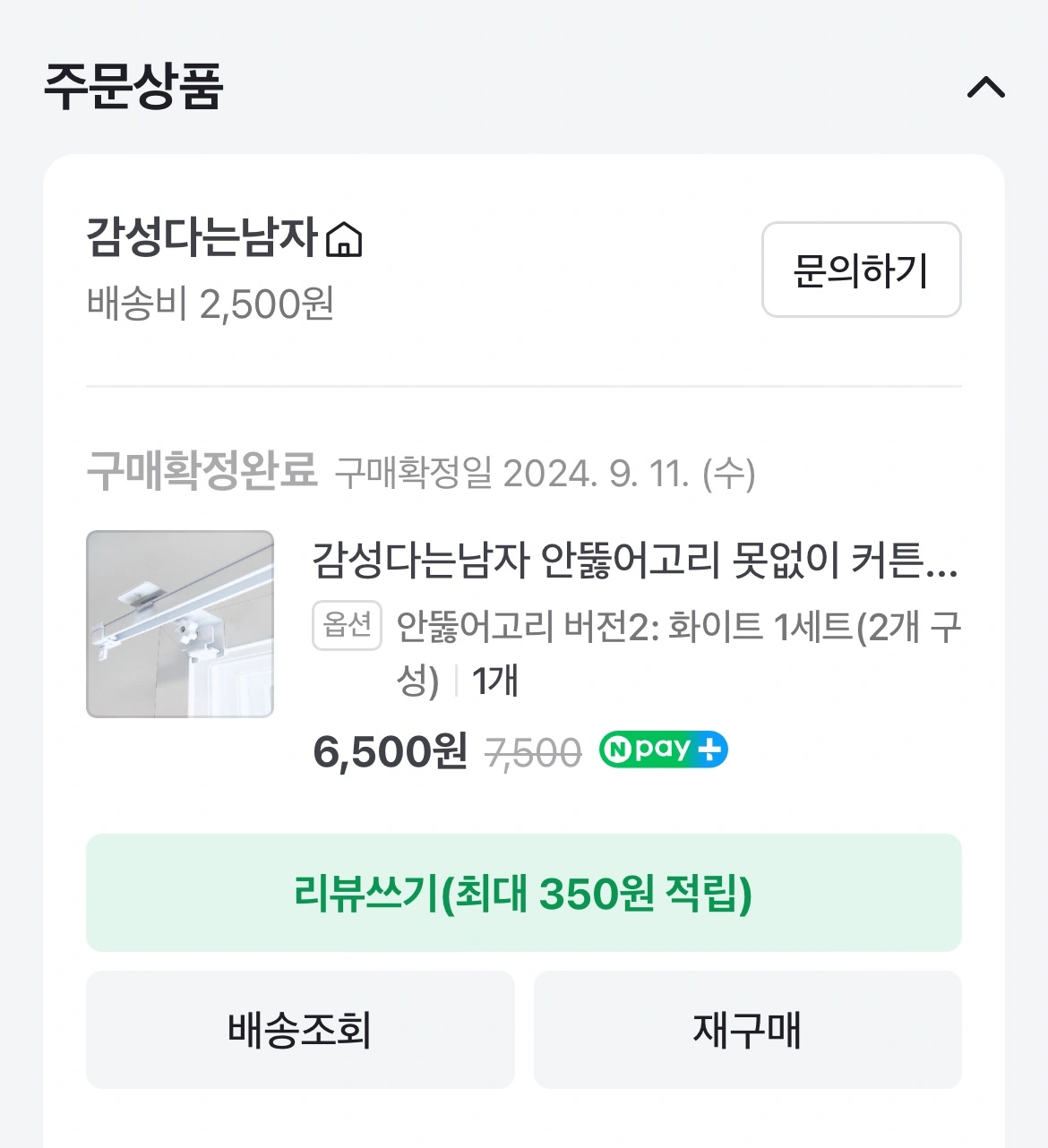1048x1148 pixels.
Task: Collapse the 주문상품 section chevron
Action: point(985,87)
